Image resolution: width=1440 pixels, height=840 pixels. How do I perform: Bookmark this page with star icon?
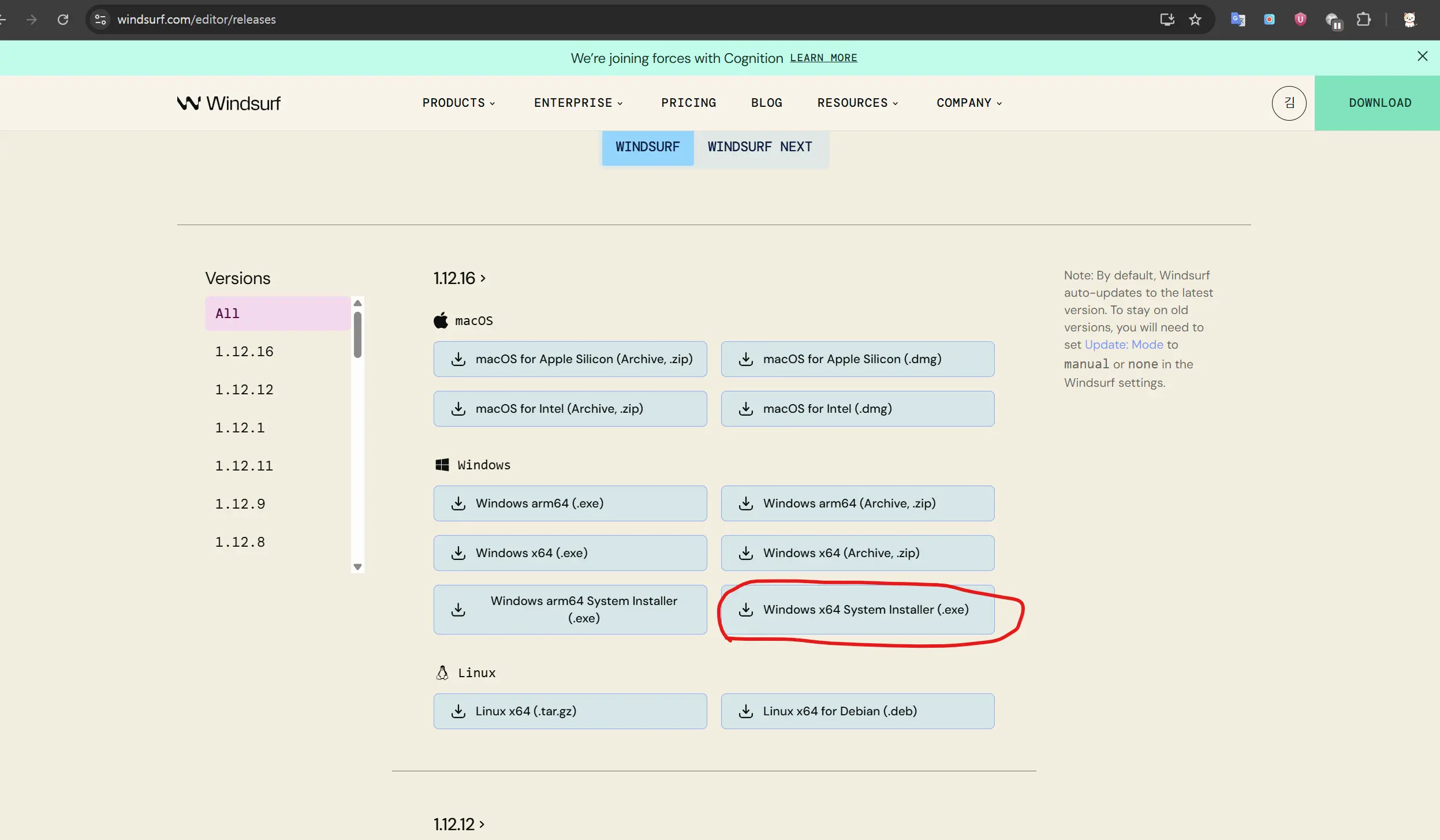[1195, 20]
